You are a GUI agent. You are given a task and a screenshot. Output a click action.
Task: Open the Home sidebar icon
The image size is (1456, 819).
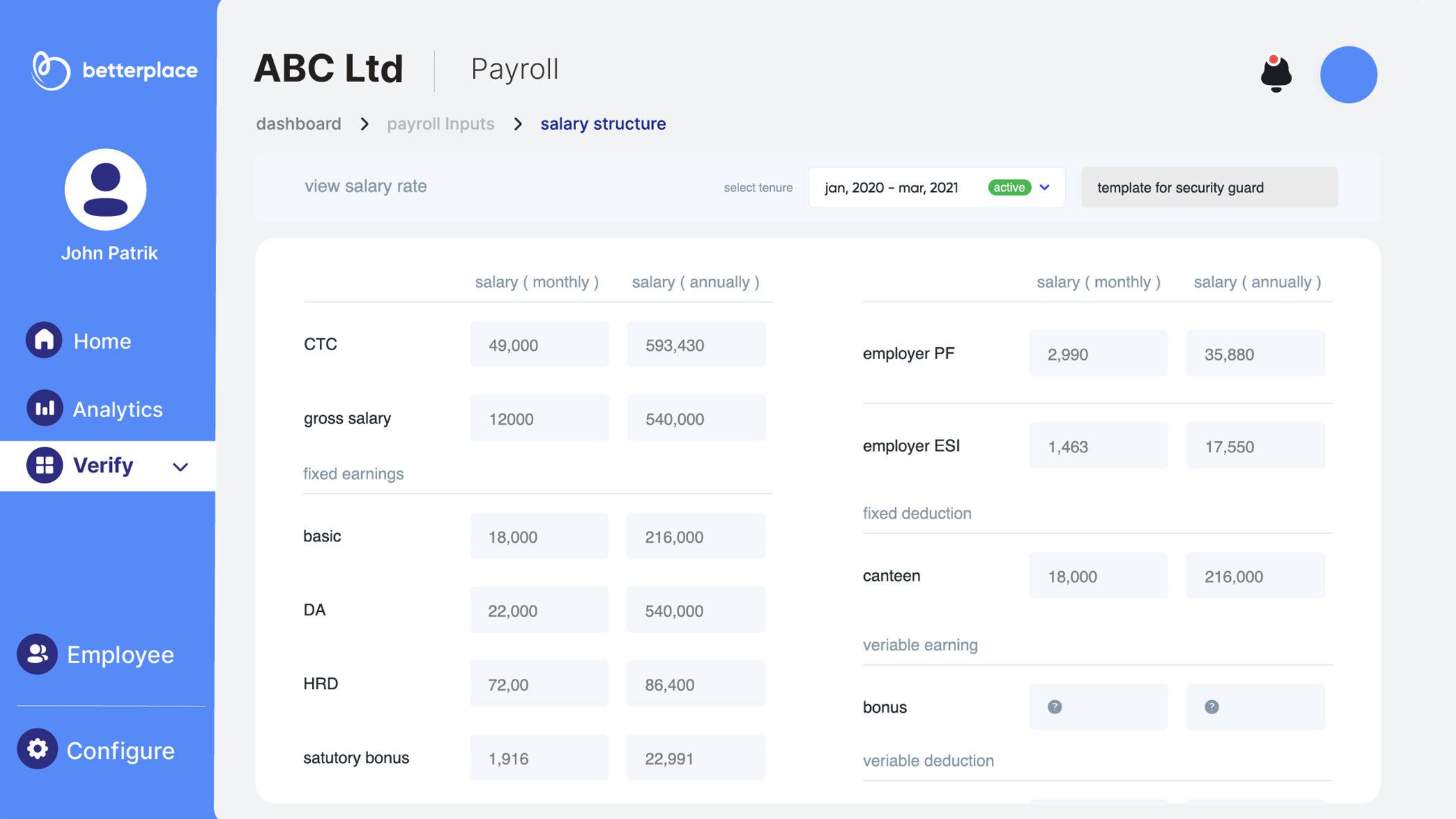[x=44, y=340]
